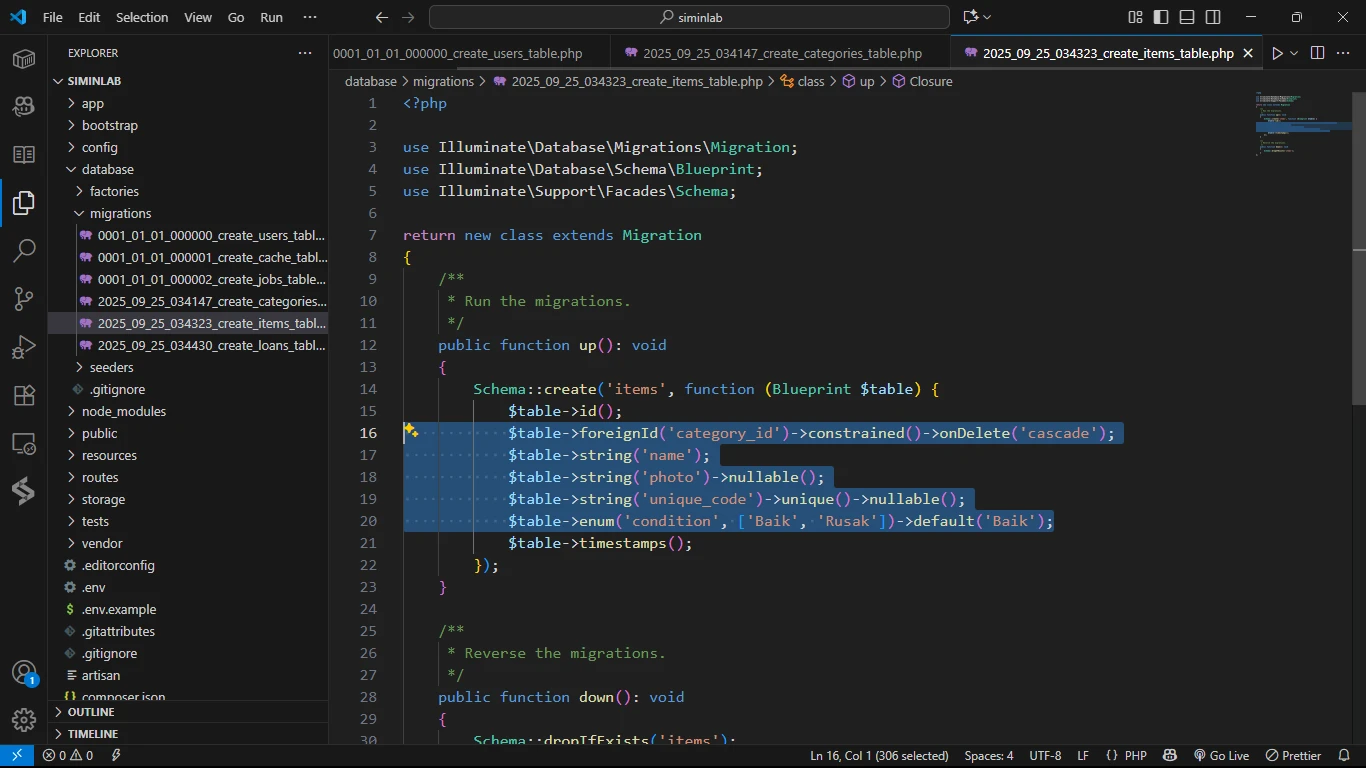
Task: Click the siminlab command center search box
Action: pyautogui.click(x=689, y=17)
